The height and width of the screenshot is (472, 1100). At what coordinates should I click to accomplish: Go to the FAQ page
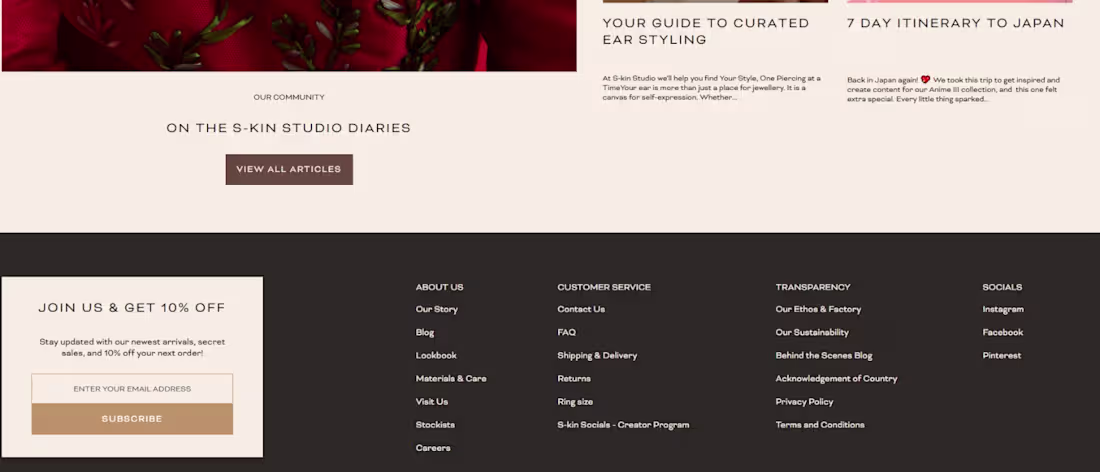566,332
